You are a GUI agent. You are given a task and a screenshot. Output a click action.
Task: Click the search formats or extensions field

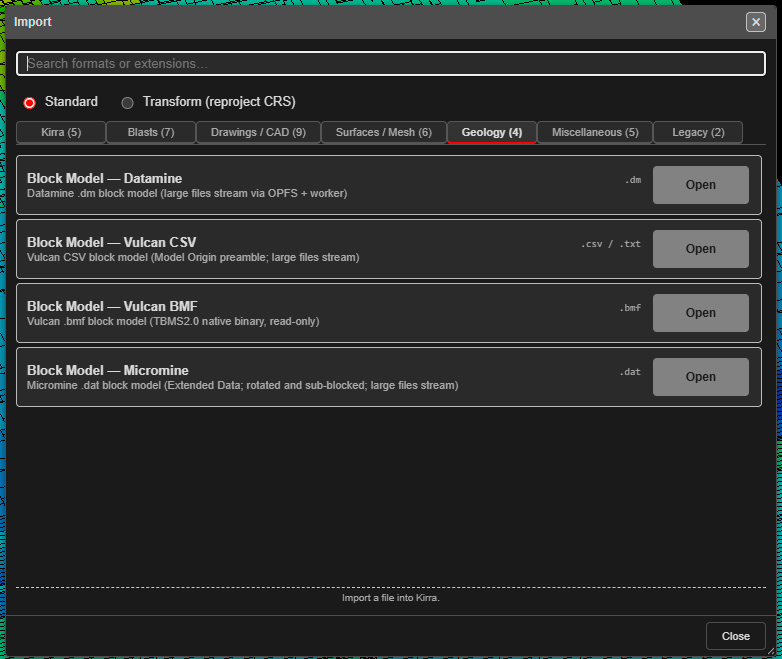click(x=391, y=63)
